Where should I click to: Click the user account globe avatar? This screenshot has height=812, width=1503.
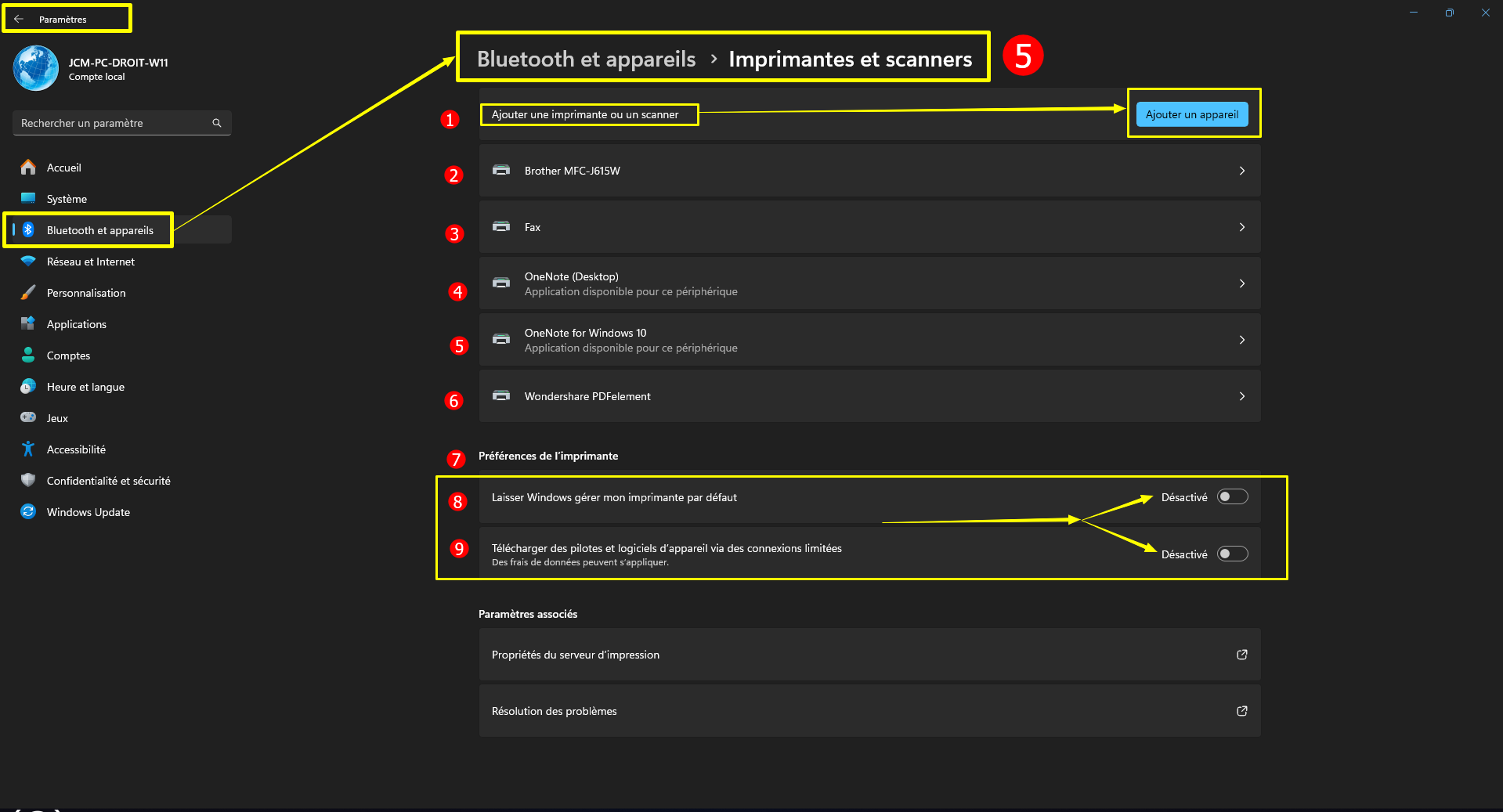[36, 68]
